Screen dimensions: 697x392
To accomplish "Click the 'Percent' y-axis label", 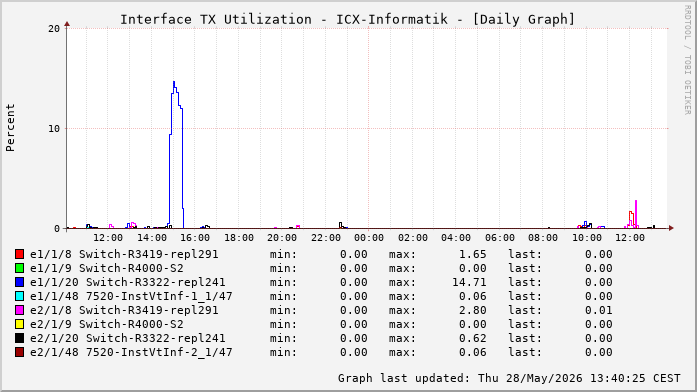I will point(10,128).
